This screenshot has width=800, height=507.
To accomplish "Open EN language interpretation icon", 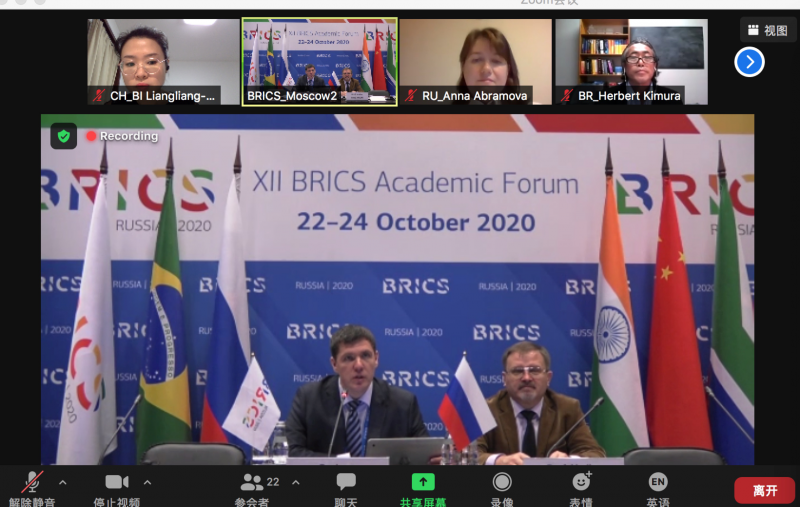I will pos(658,481).
